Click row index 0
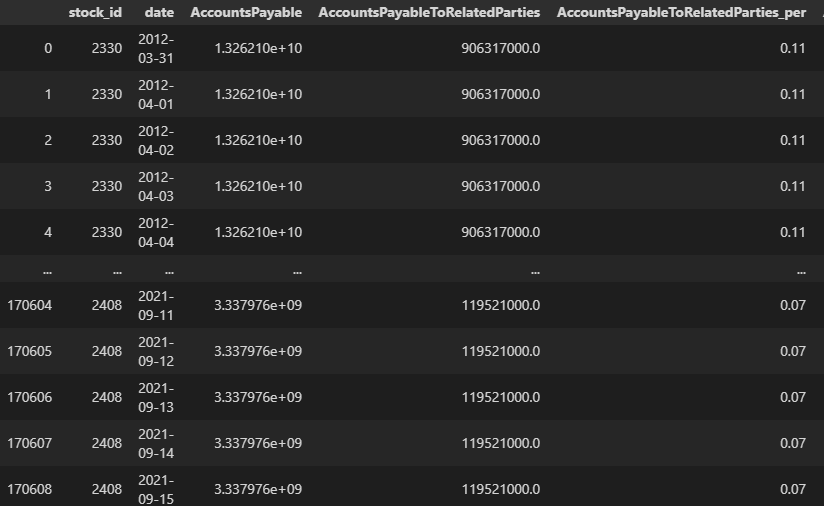824x506 pixels. (x=48, y=48)
